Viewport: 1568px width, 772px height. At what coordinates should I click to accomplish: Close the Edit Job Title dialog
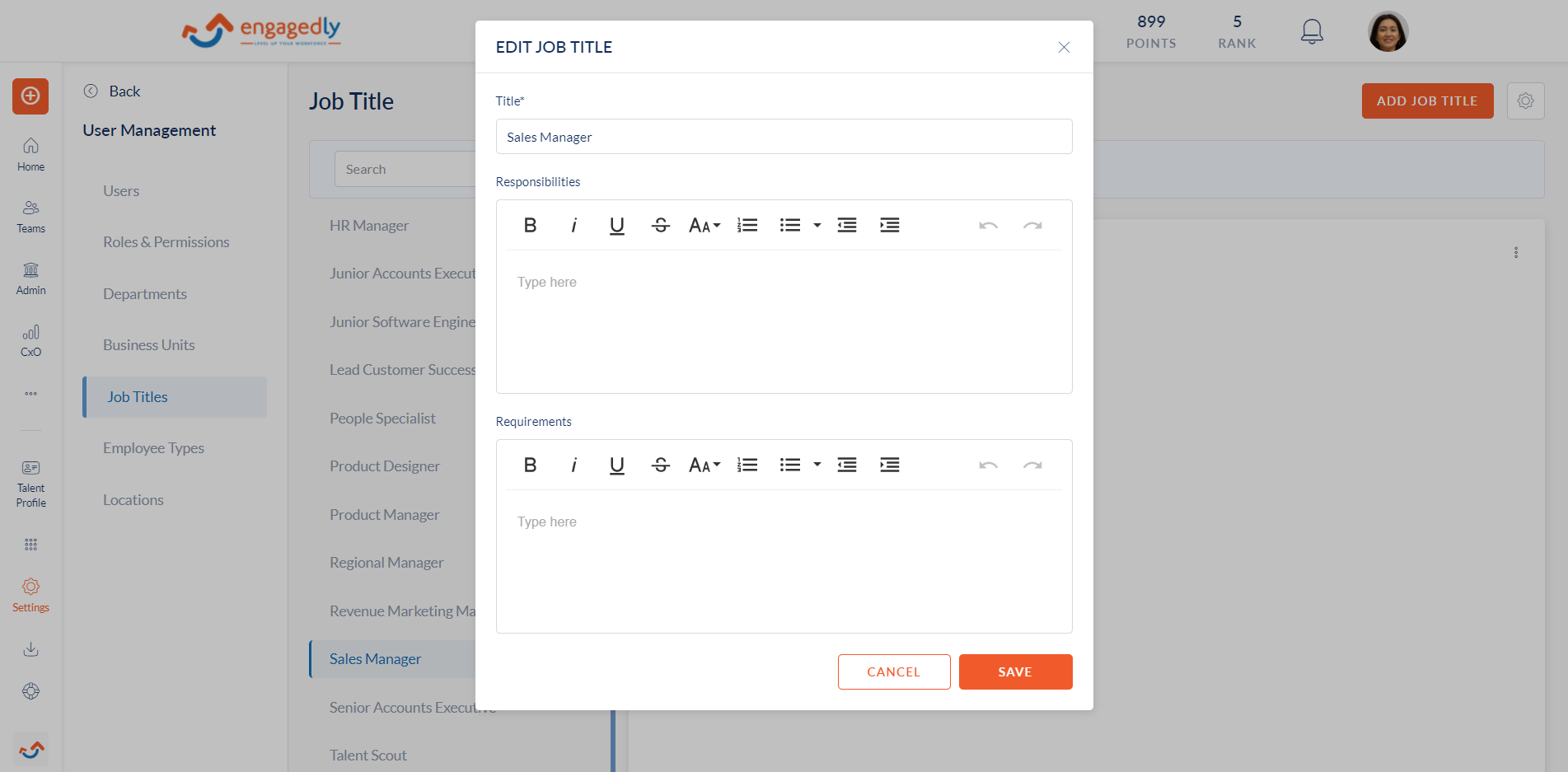[1064, 47]
